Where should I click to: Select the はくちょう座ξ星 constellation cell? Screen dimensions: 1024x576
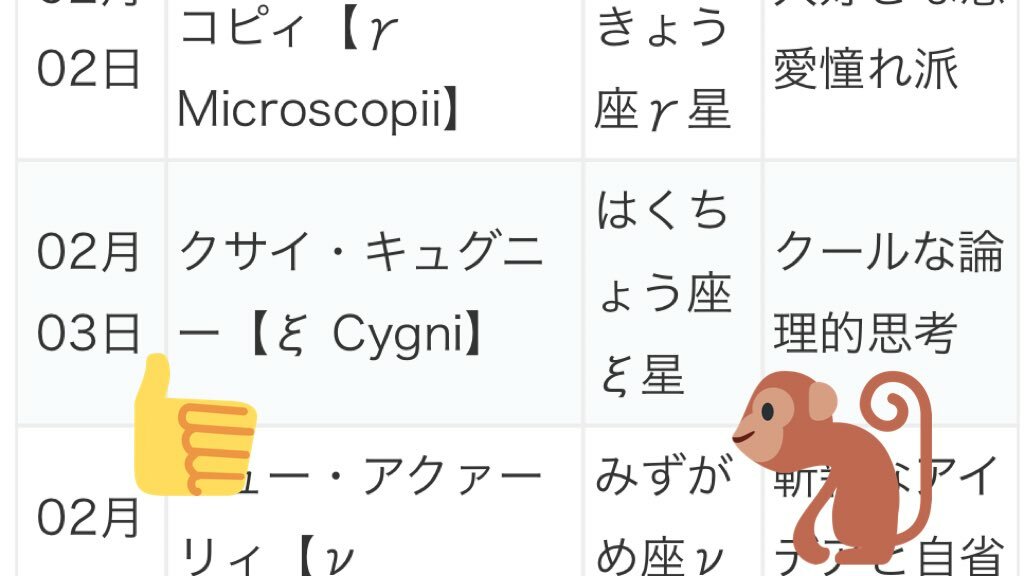(672, 293)
